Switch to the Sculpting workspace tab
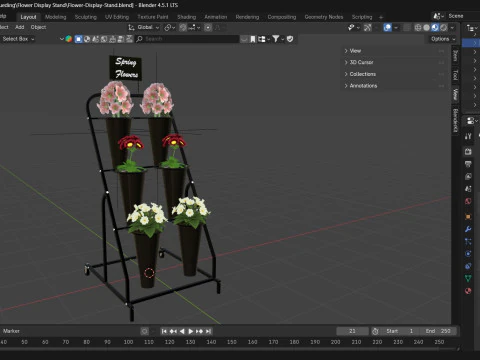Screen dimensions: 480x360 click(85, 17)
